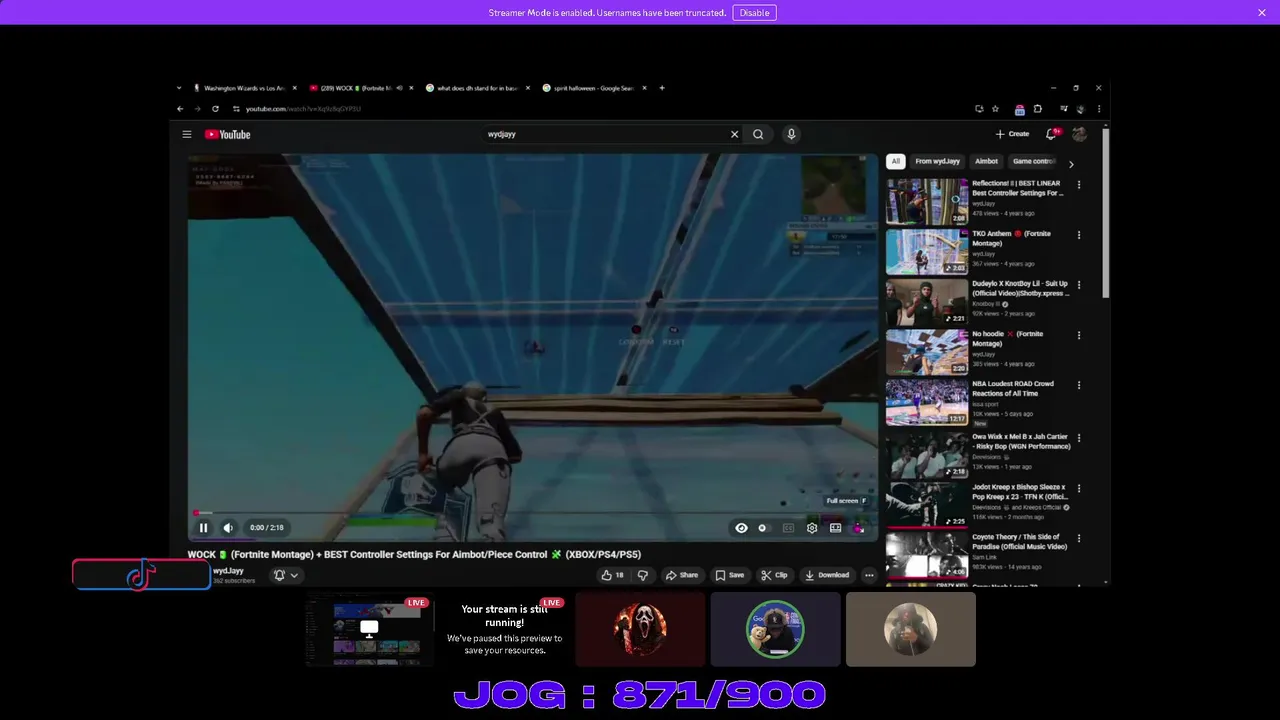Open No hoodie Fortnite Montage title
1280x720 pixels.
[1008, 338]
